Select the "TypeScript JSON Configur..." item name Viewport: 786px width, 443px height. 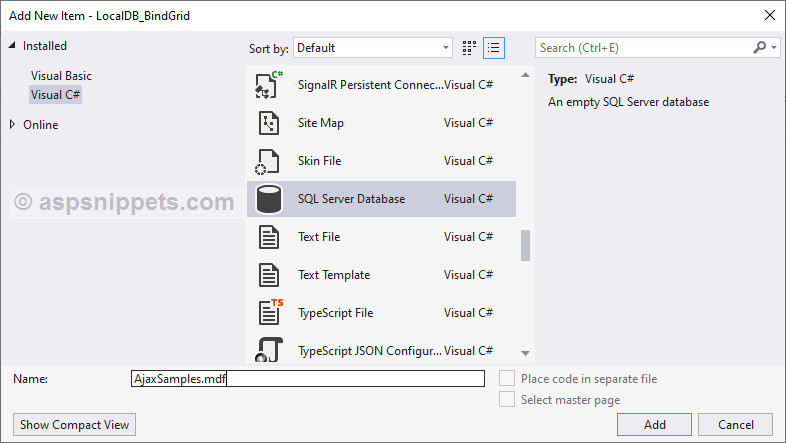click(x=370, y=351)
